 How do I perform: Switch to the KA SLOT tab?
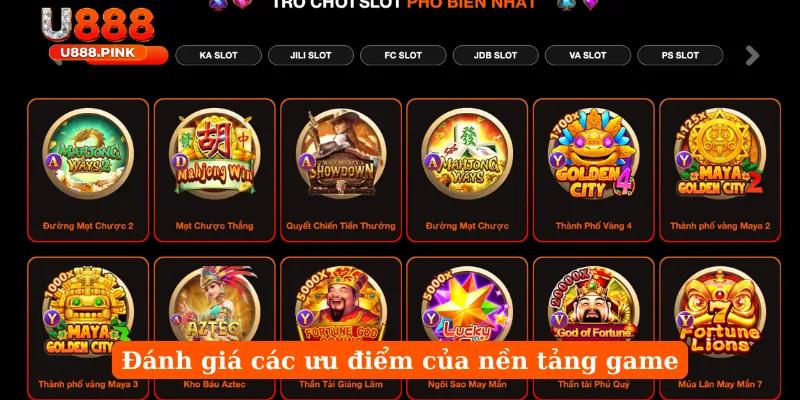[x=218, y=56]
